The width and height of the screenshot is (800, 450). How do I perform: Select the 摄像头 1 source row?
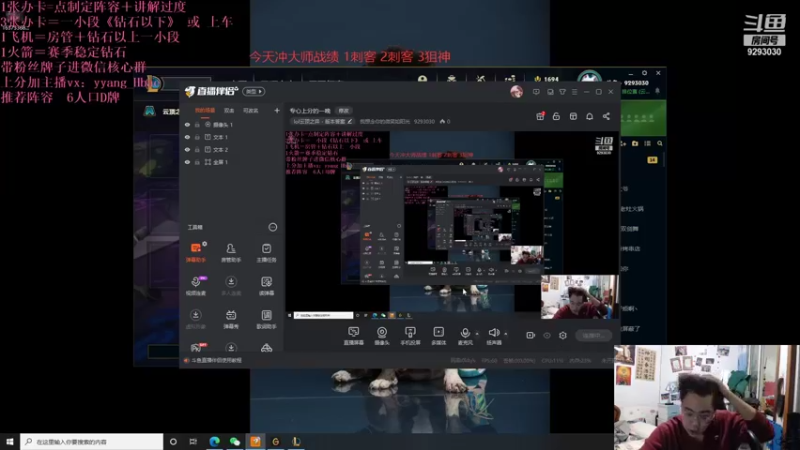pos(232,124)
